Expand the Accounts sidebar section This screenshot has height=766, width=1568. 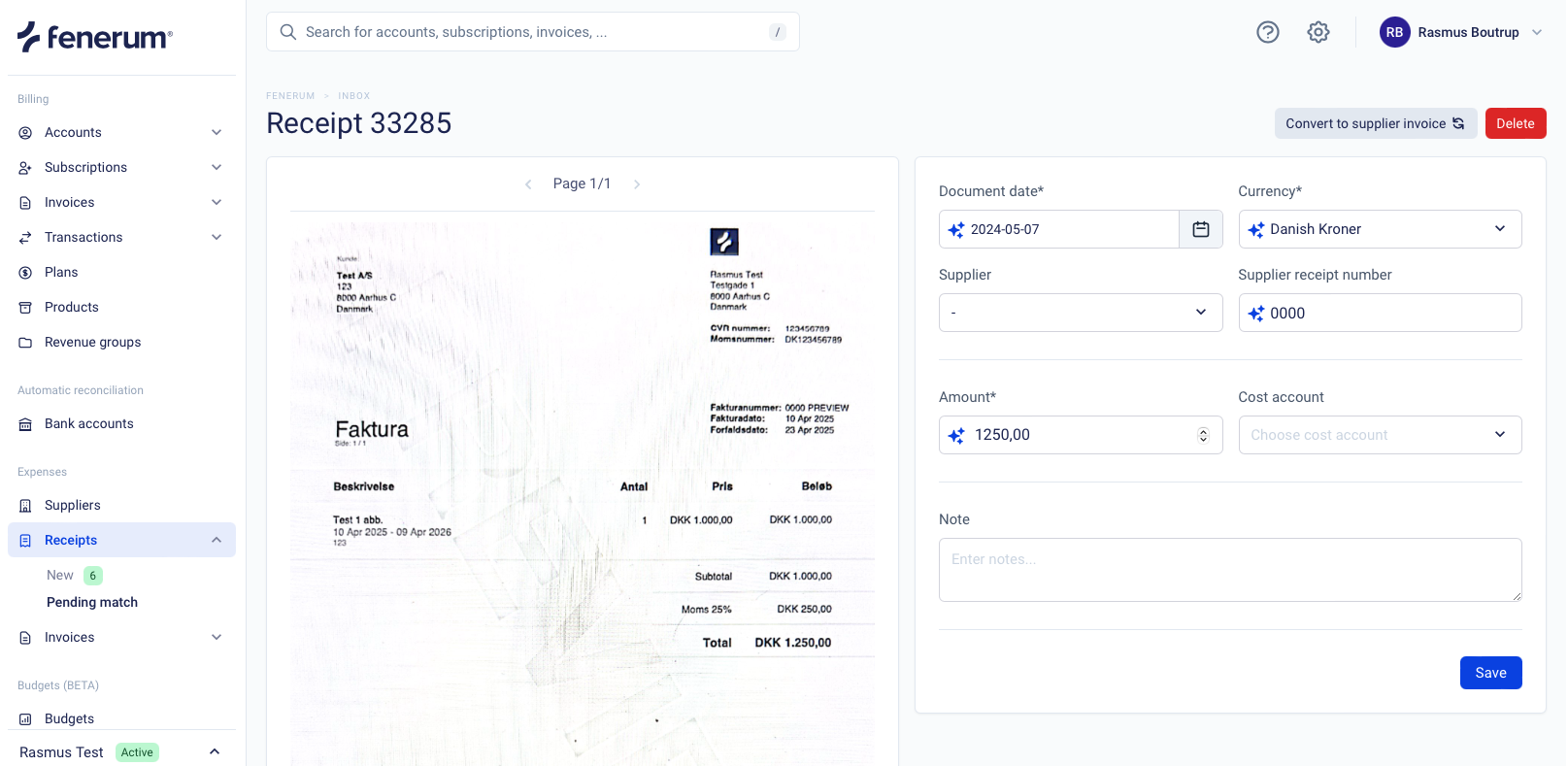point(217,132)
